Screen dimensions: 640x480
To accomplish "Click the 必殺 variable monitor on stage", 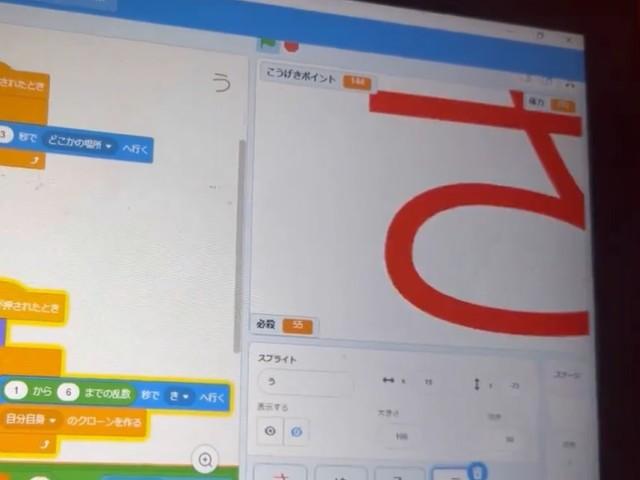I will [283, 325].
